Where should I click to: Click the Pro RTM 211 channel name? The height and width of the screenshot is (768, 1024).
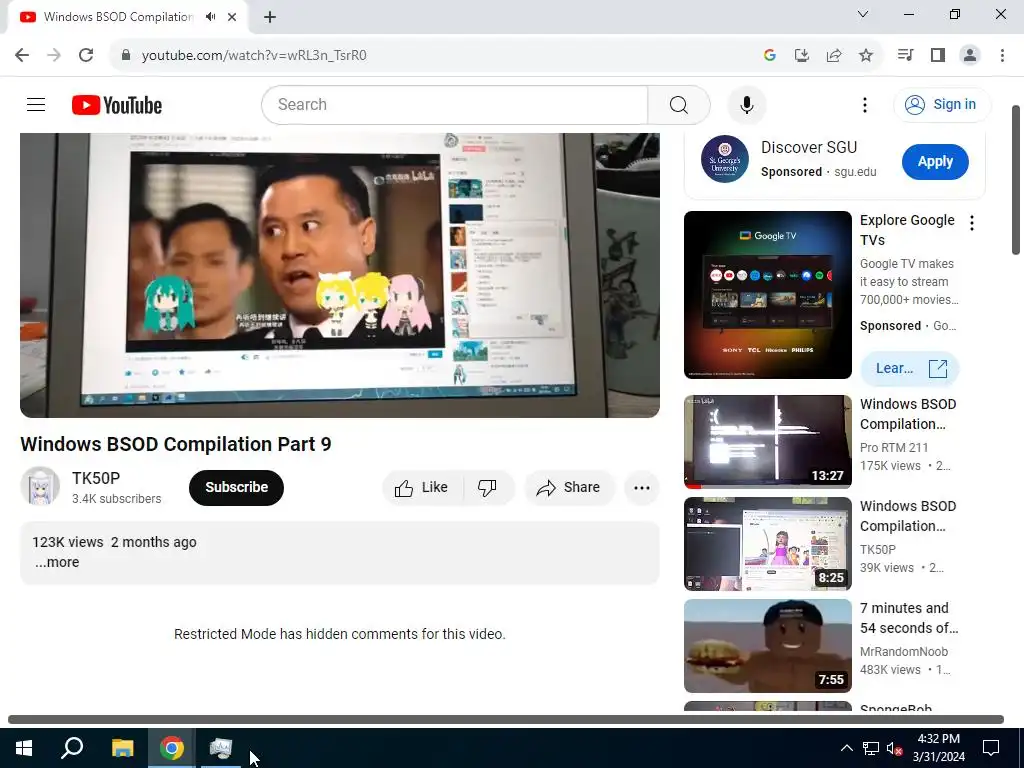(x=893, y=447)
